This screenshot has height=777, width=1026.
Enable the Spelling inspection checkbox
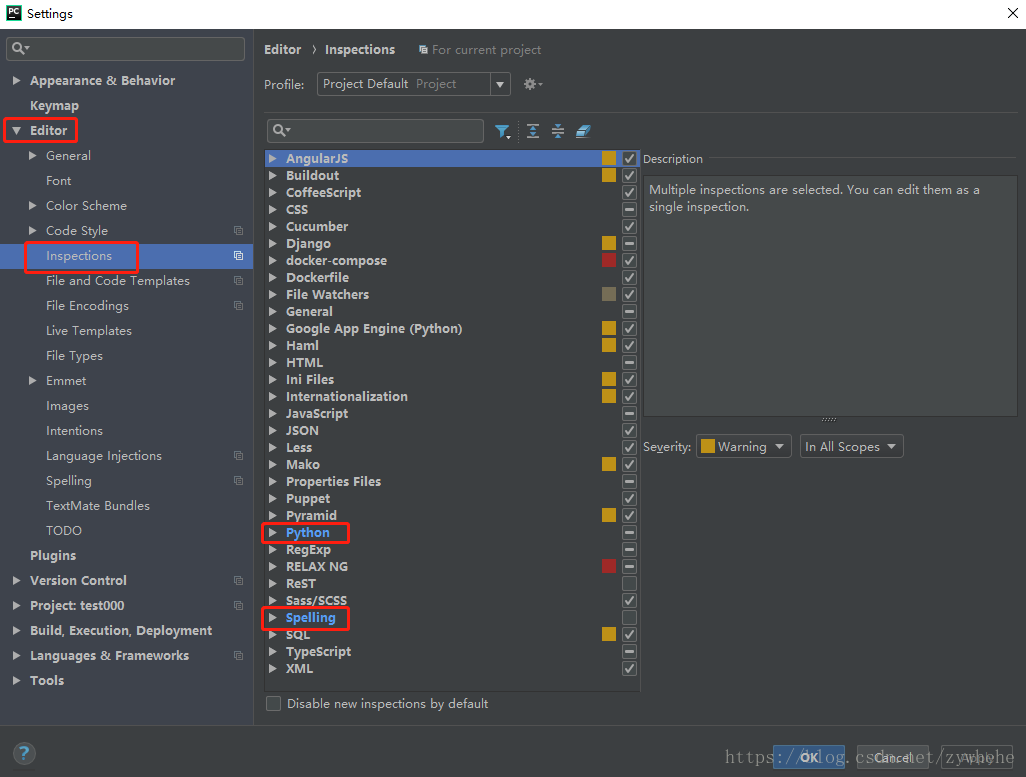[x=629, y=618]
